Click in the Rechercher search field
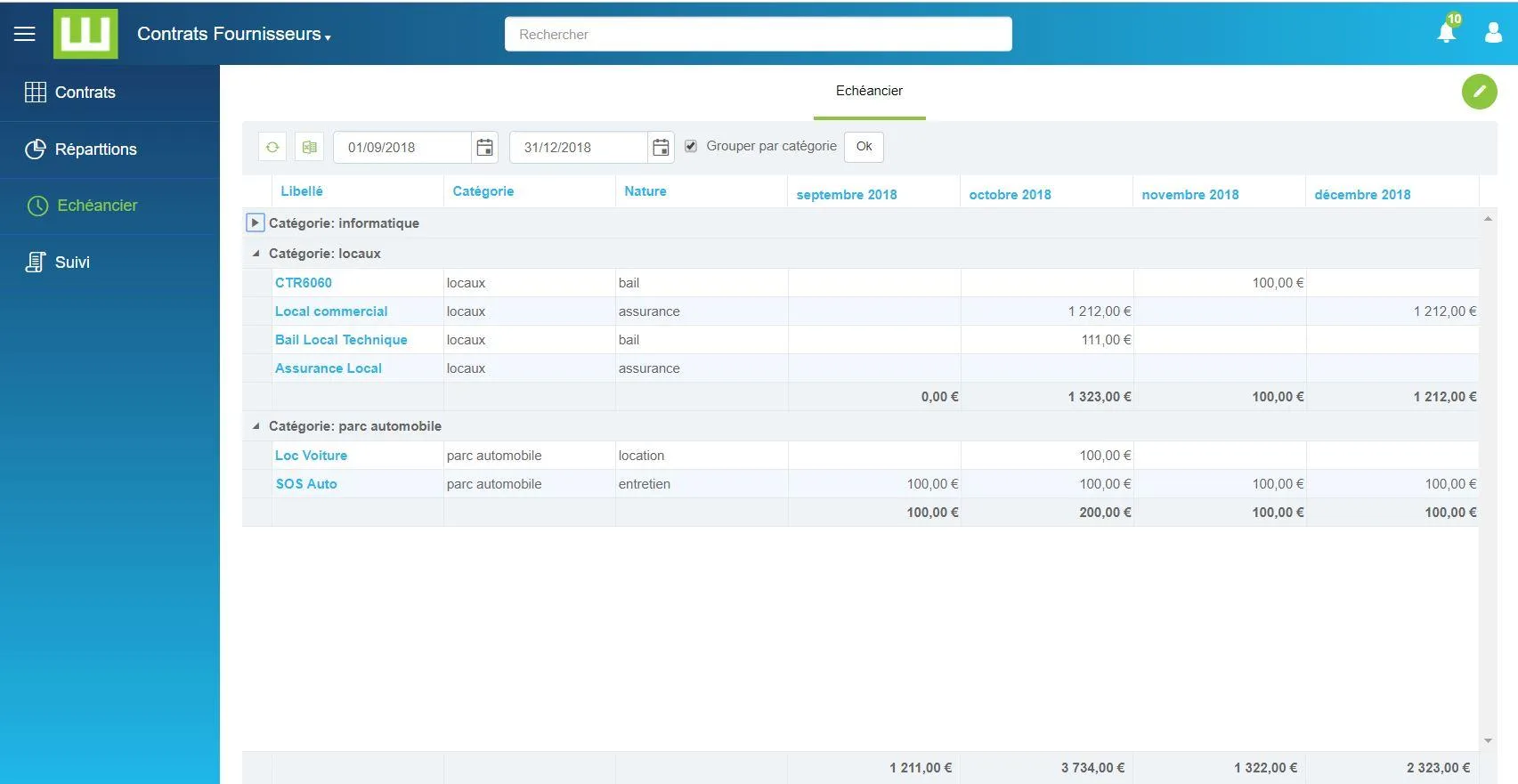 click(758, 34)
